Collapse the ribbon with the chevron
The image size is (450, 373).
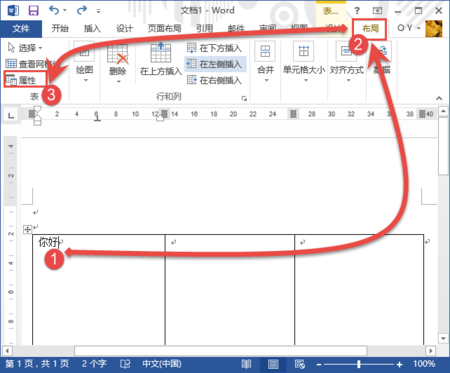439,98
